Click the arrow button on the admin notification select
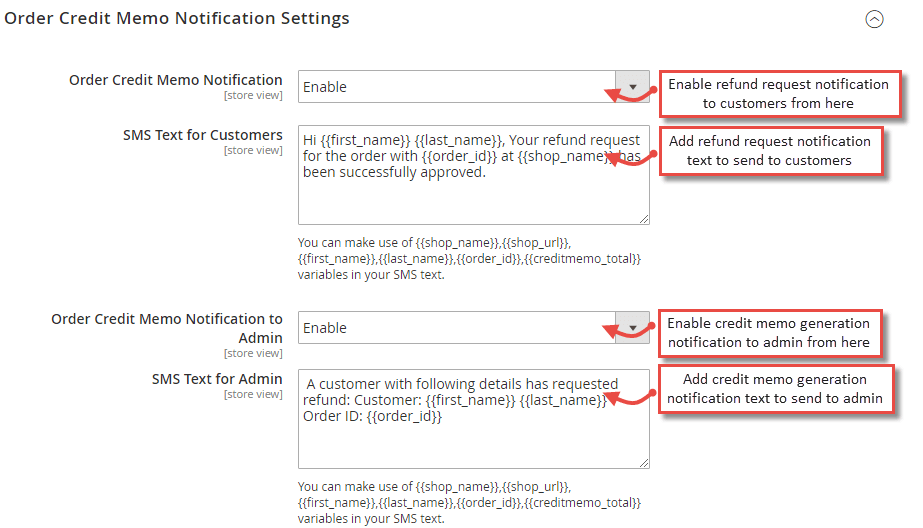923x528 pixels. click(632, 328)
